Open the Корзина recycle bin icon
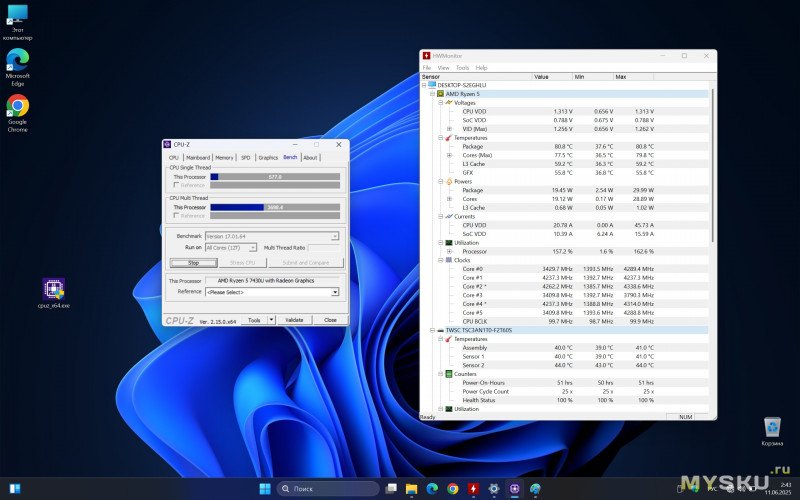The width and height of the screenshot is (800, 500). tap(772, 431)
